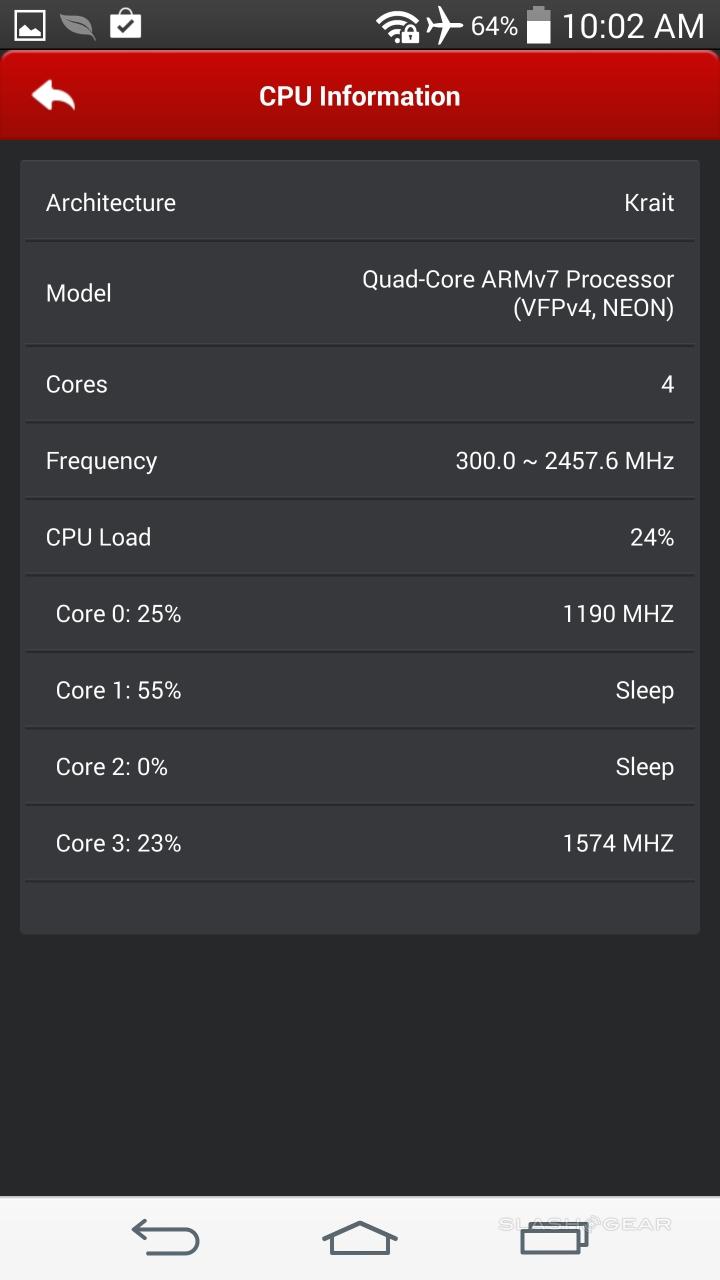Tap the picture notification icon

pos(29,25)
